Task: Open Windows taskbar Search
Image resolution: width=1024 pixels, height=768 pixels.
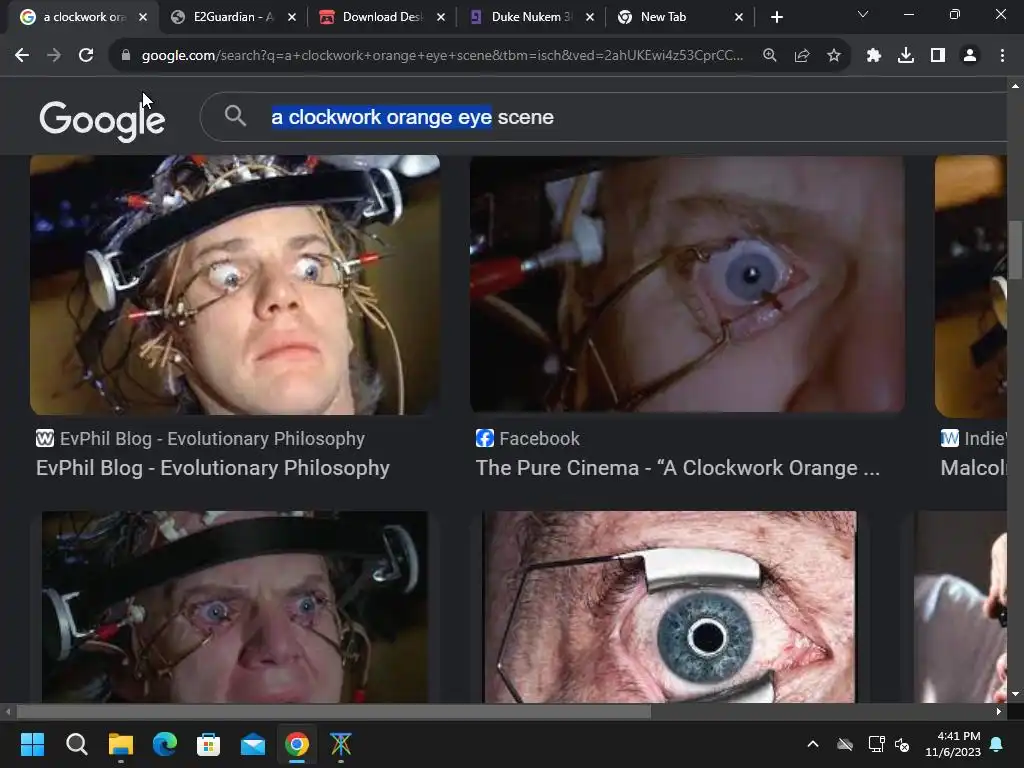Action: pyautogui.click(x=76, y=744)
